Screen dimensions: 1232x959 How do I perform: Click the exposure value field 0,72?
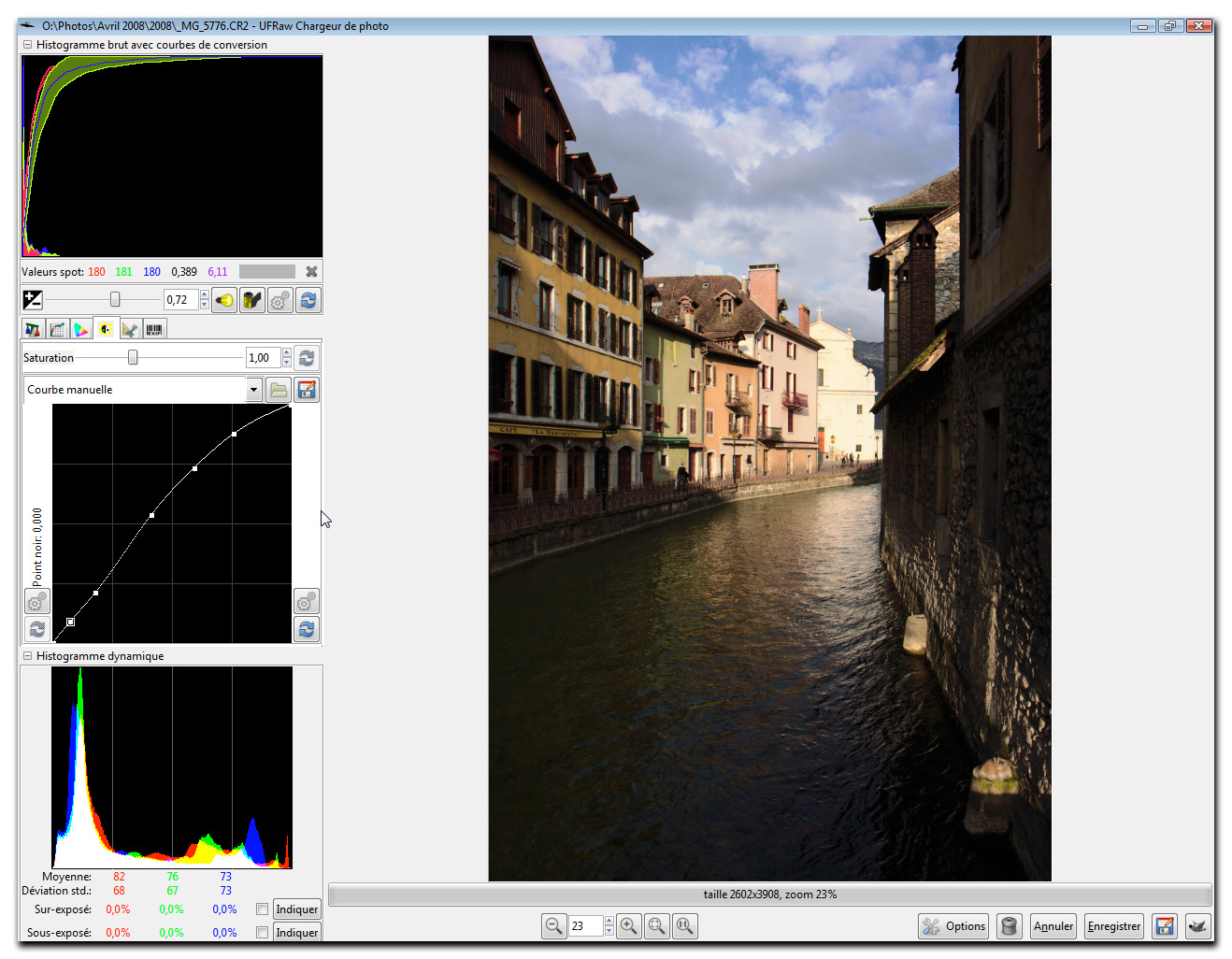[181, 300]
